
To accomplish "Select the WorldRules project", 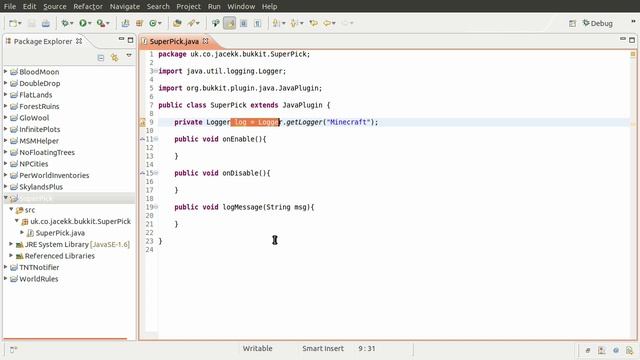I will (x=39, y=279).
